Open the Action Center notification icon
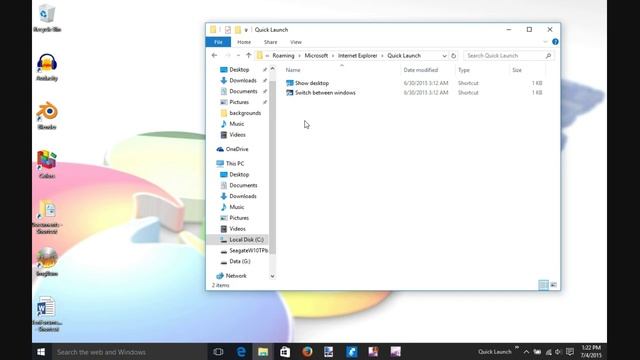The width and height of the screenshot is (640, 360). 570,352
